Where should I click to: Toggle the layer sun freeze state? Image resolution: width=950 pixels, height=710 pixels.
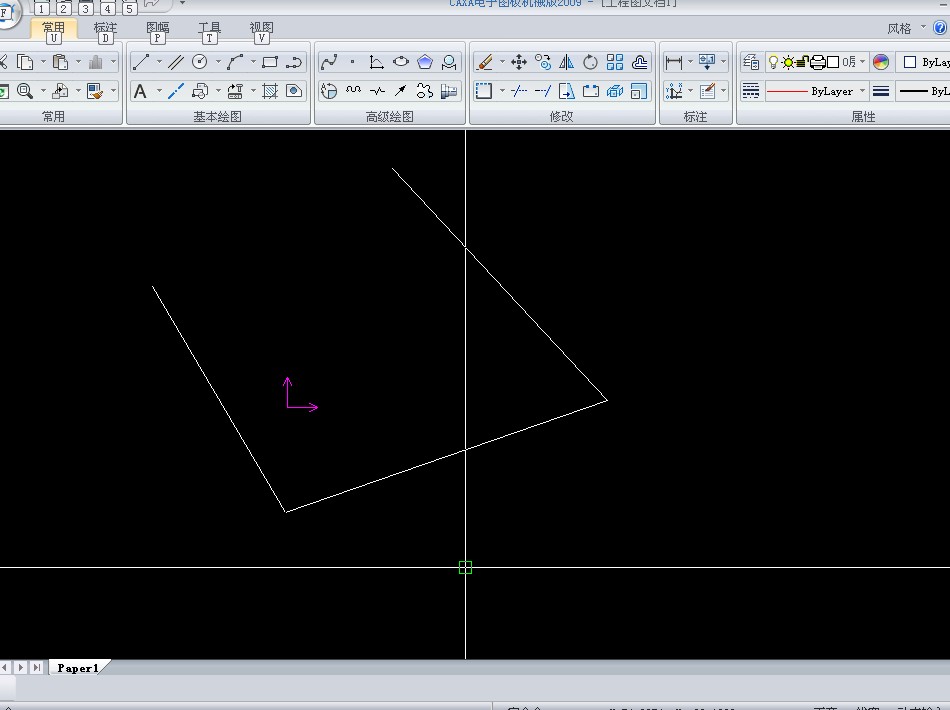(x=788, y=62)
